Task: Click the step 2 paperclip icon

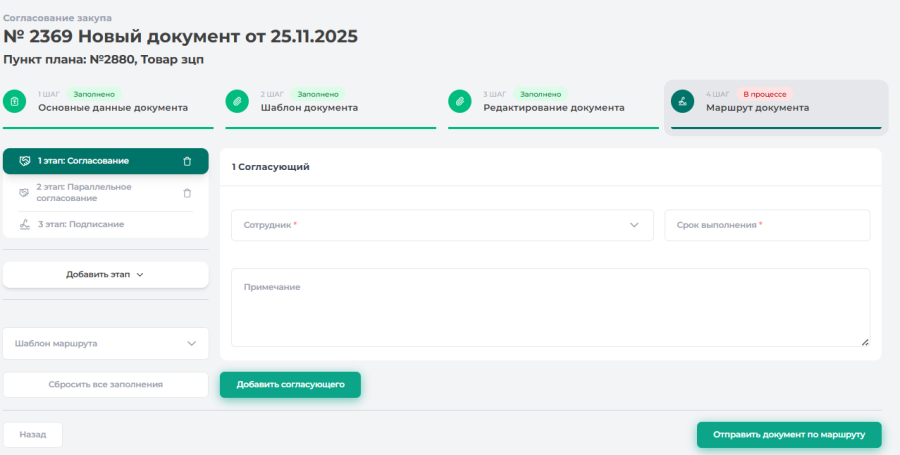Action: click(237, 101)
